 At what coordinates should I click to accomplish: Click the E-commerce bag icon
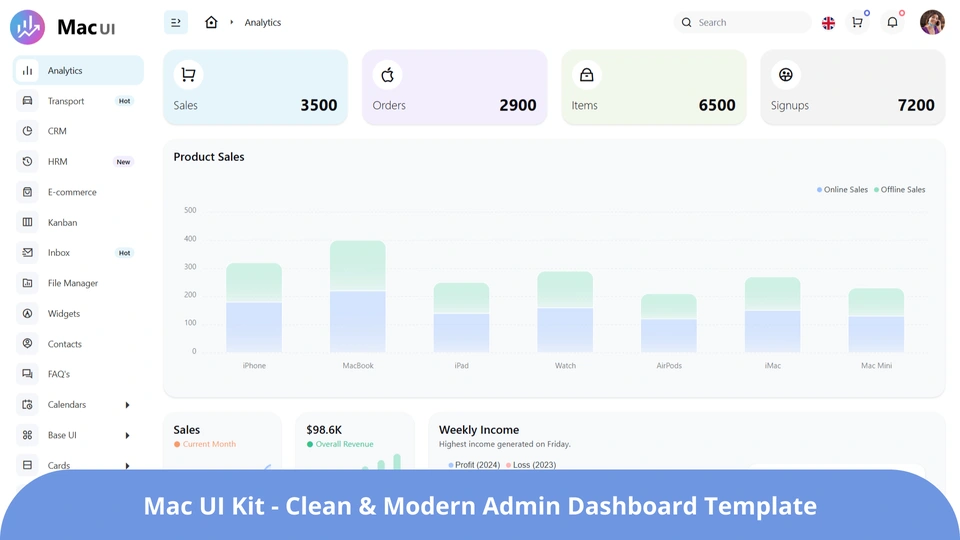(28, 192)
